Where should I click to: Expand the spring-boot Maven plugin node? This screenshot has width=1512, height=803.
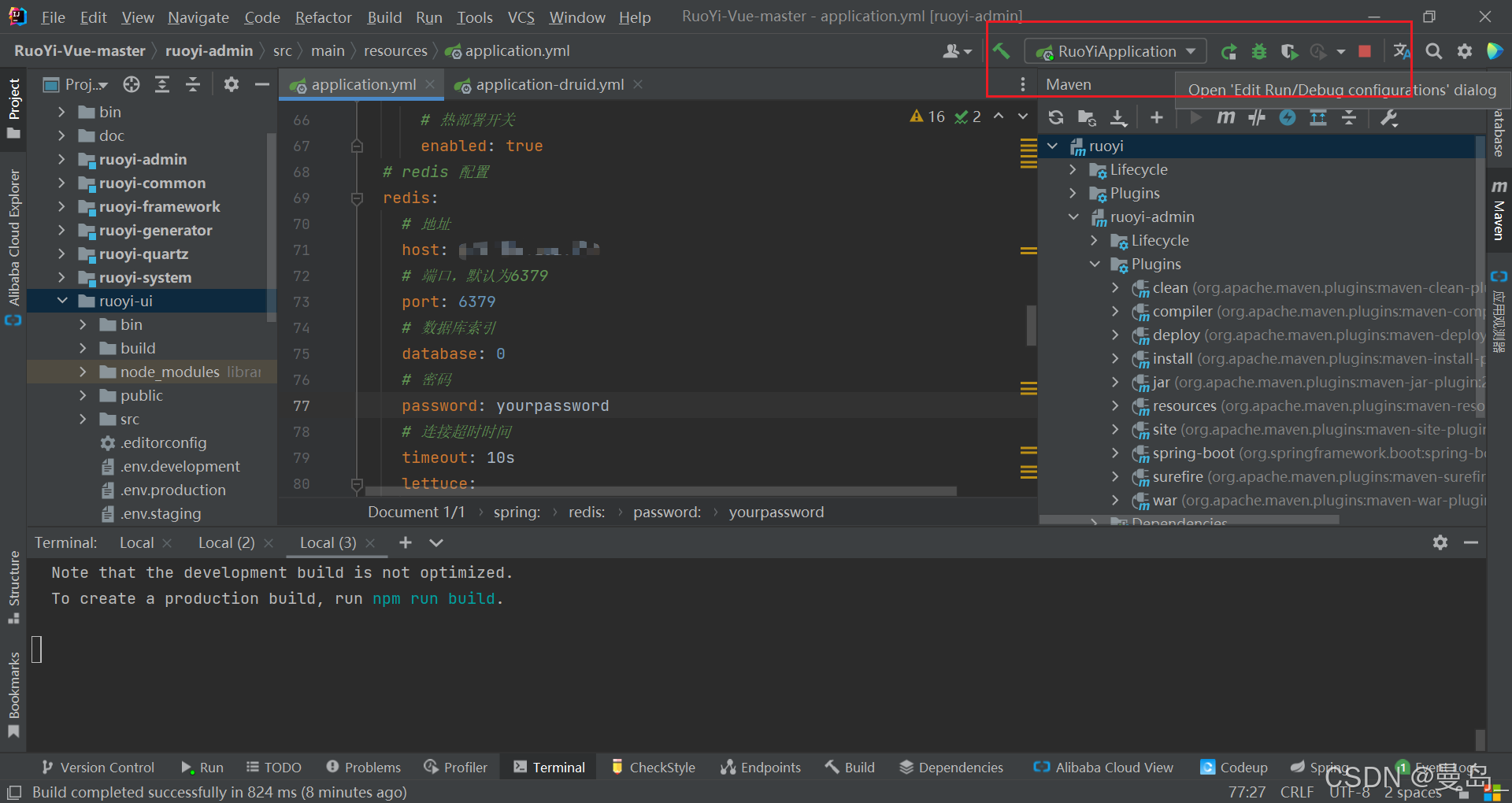click(1115, 453)
